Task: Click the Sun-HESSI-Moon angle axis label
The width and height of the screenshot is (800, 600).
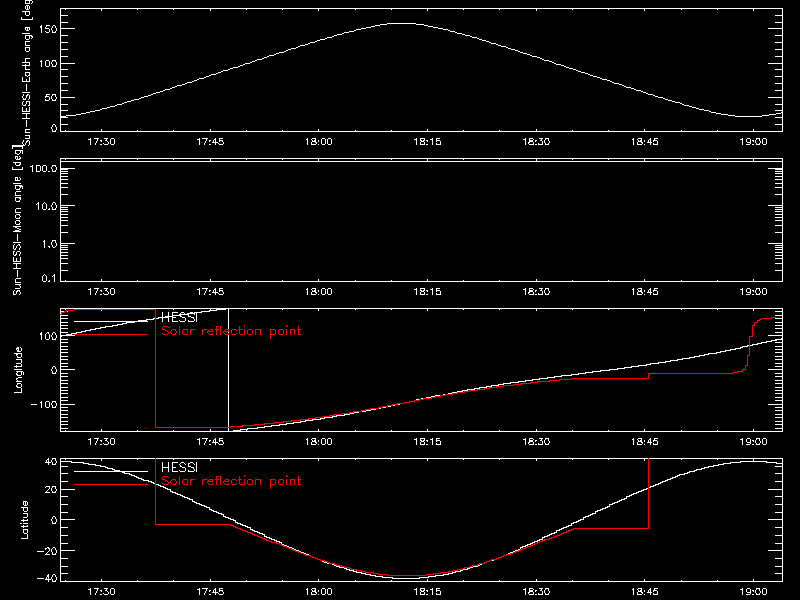Action: click(x=17, y=220)
